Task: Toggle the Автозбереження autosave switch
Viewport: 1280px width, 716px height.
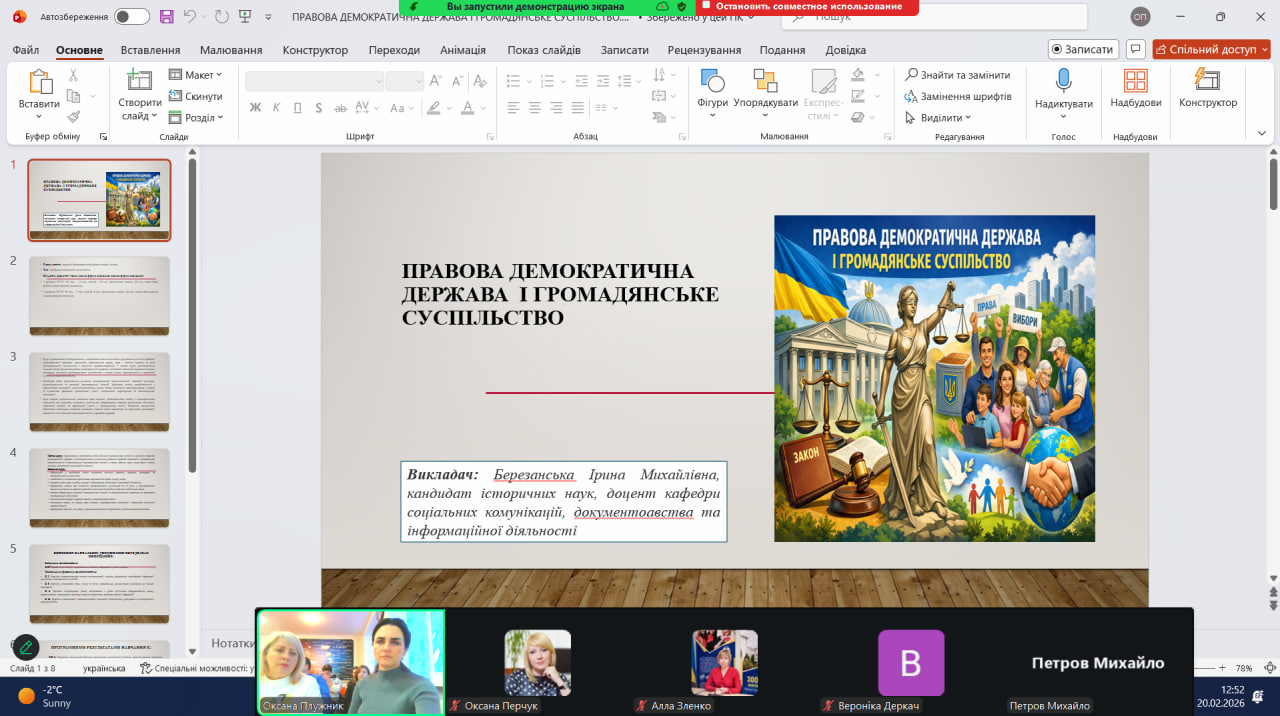Action: pyautogui.click(x=131, y=17)
